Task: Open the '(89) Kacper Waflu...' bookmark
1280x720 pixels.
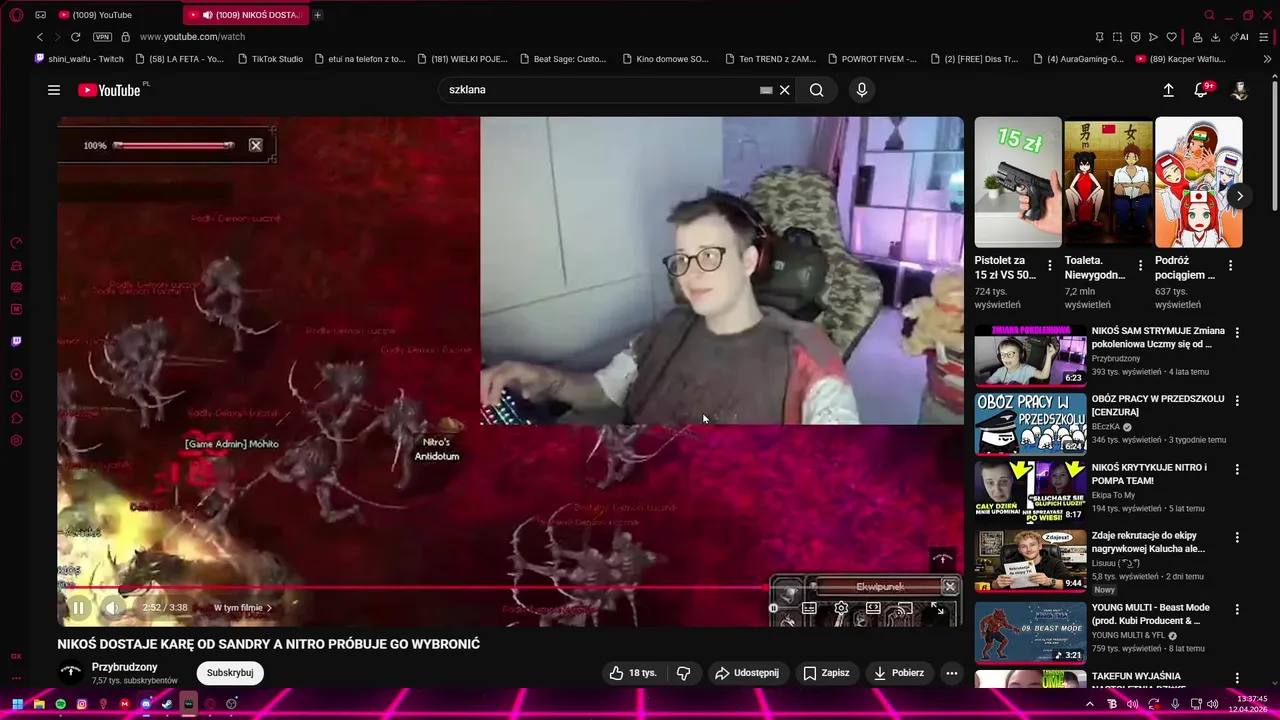Action: (1181, 59)
